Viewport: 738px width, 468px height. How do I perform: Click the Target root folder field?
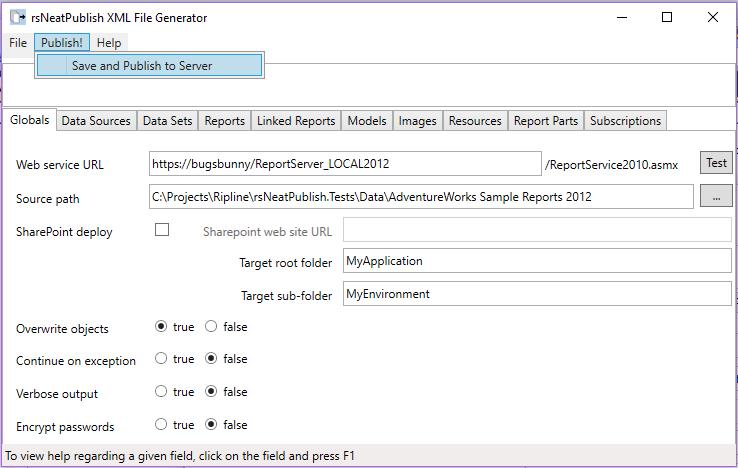click(537, 261)
